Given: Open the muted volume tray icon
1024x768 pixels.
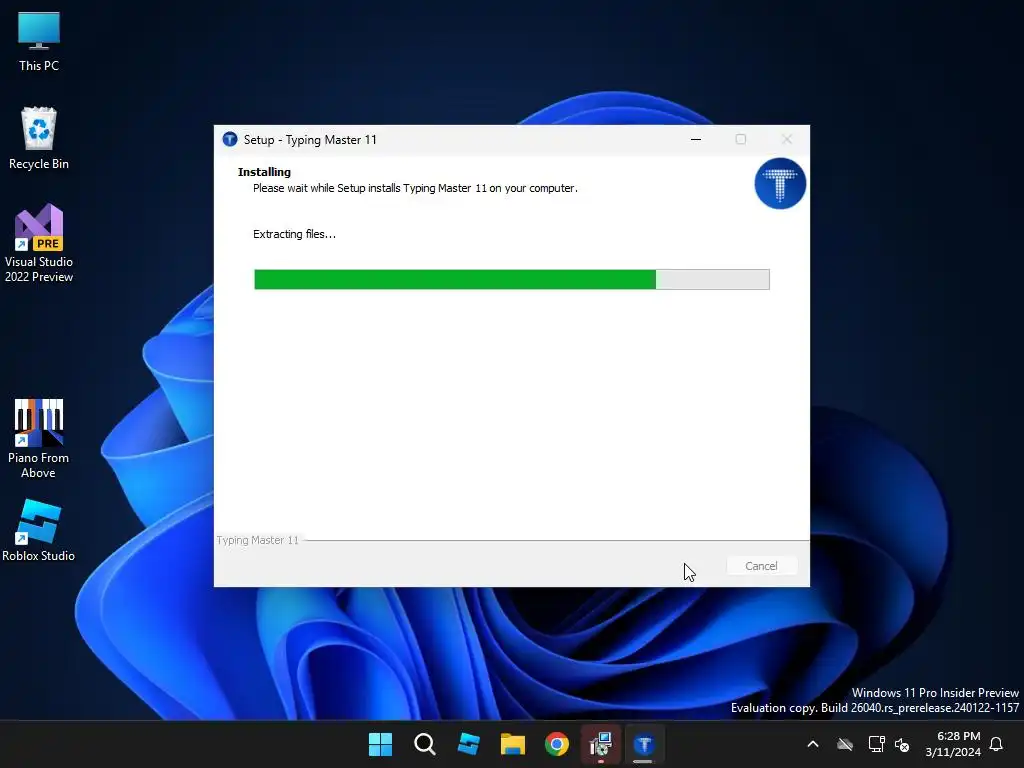Looking at the screenshot, I should pos(903,744).
